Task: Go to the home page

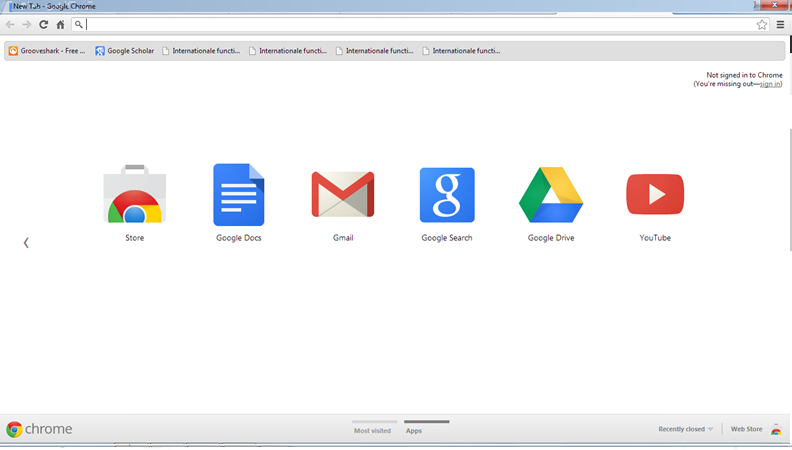Action: tap(61, 24)
